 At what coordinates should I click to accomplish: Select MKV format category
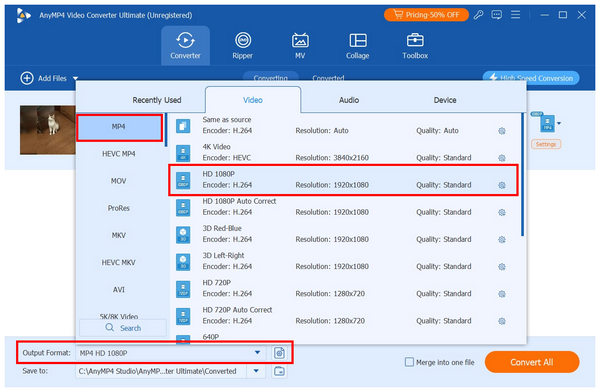click(x=119, y=235)
